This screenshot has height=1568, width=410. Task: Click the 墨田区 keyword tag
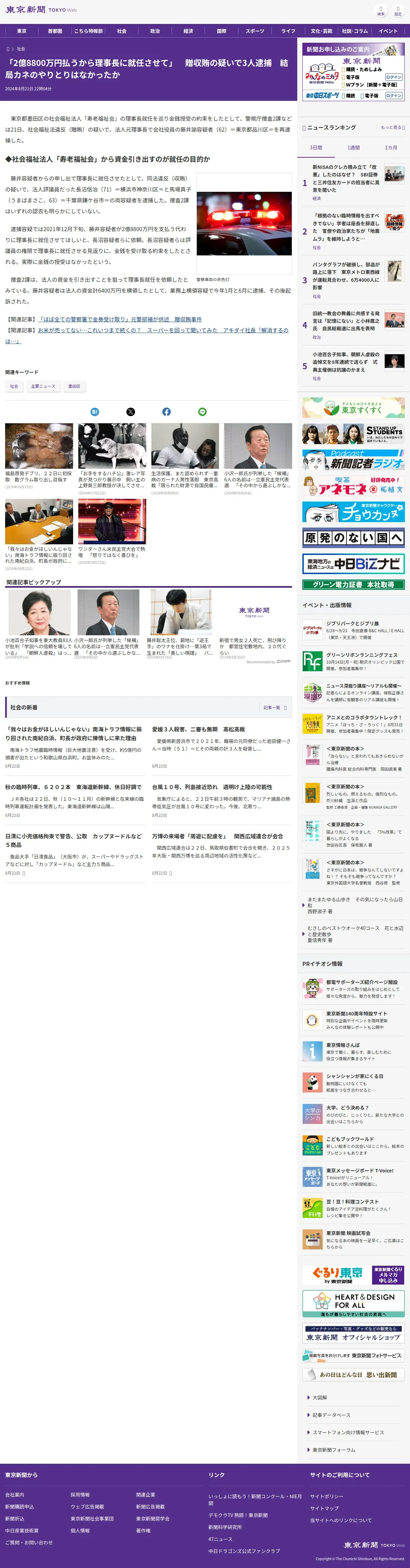(74, 386)
